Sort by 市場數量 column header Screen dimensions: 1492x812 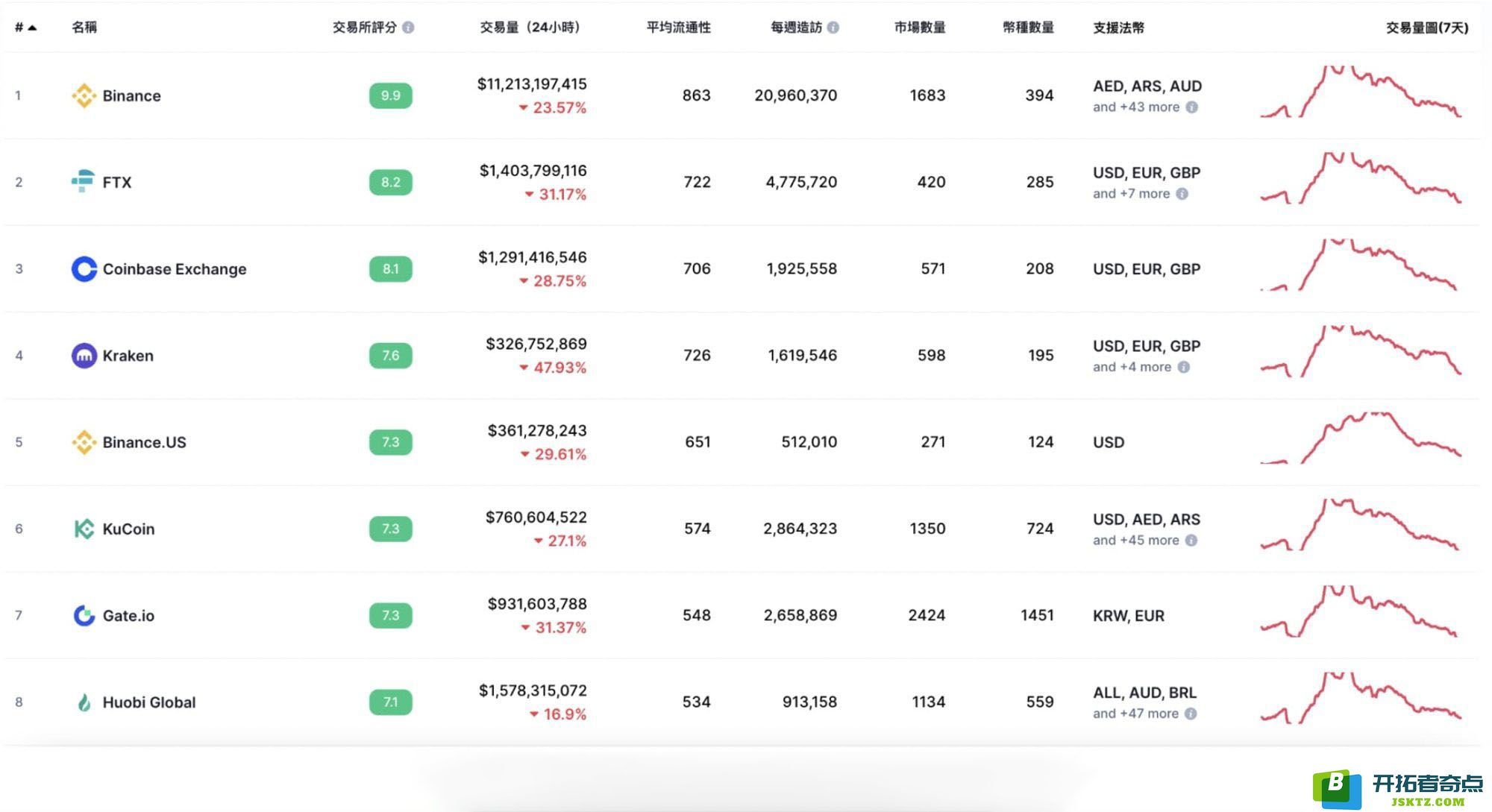(x=920, y=28)
